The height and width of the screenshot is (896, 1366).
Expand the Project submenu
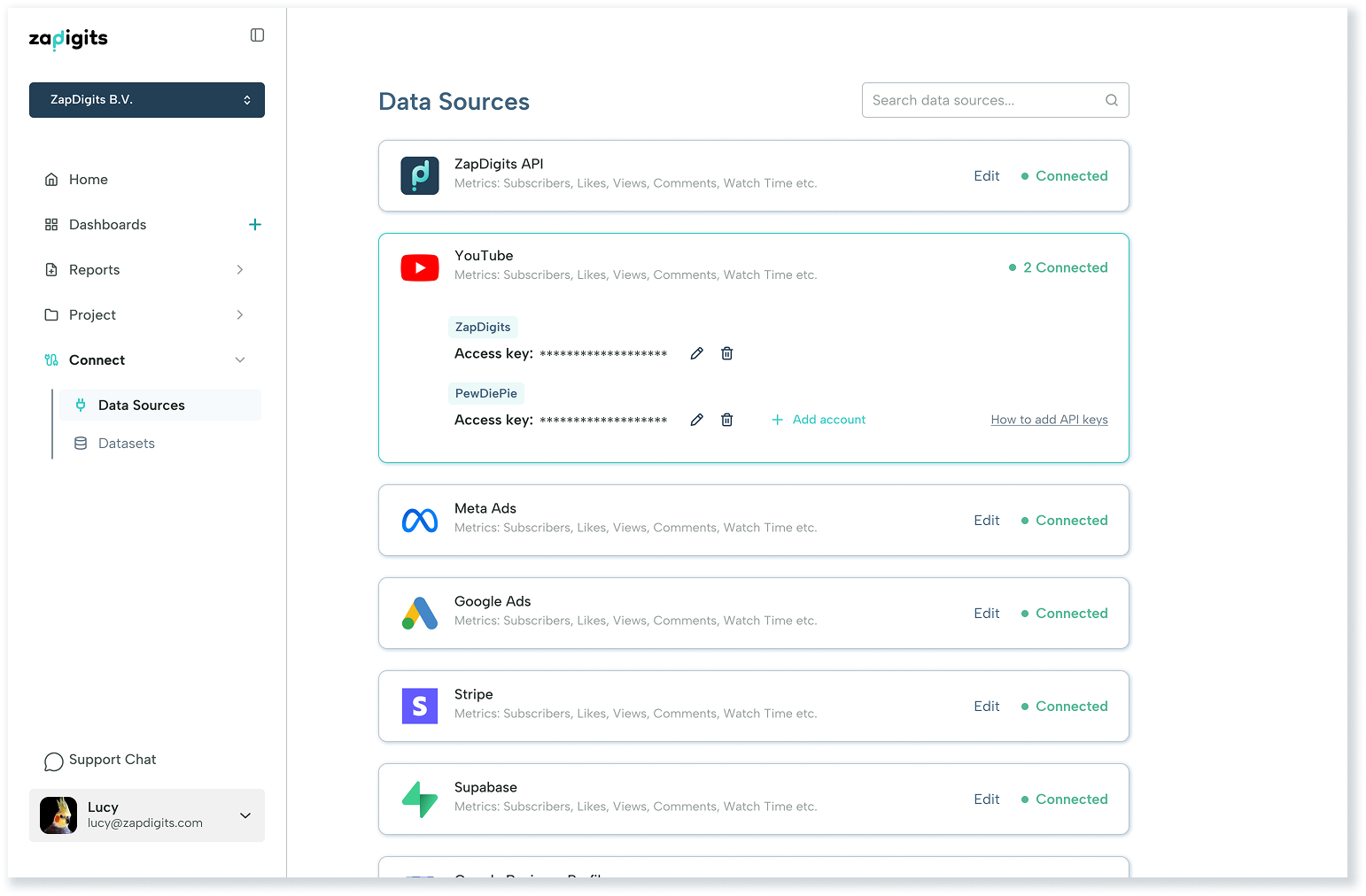point(239,315)
